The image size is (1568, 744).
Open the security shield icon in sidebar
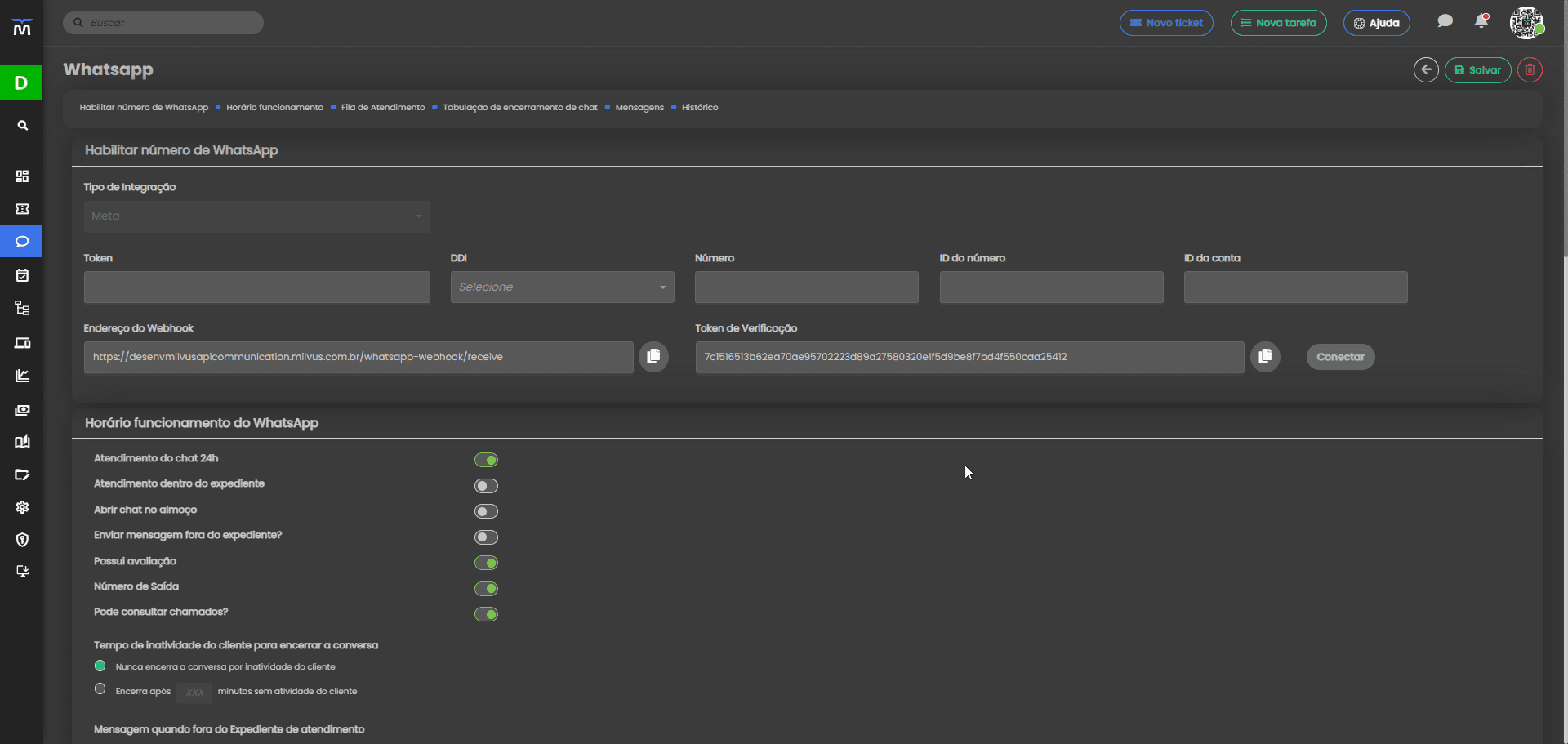(x=22, y=540)
